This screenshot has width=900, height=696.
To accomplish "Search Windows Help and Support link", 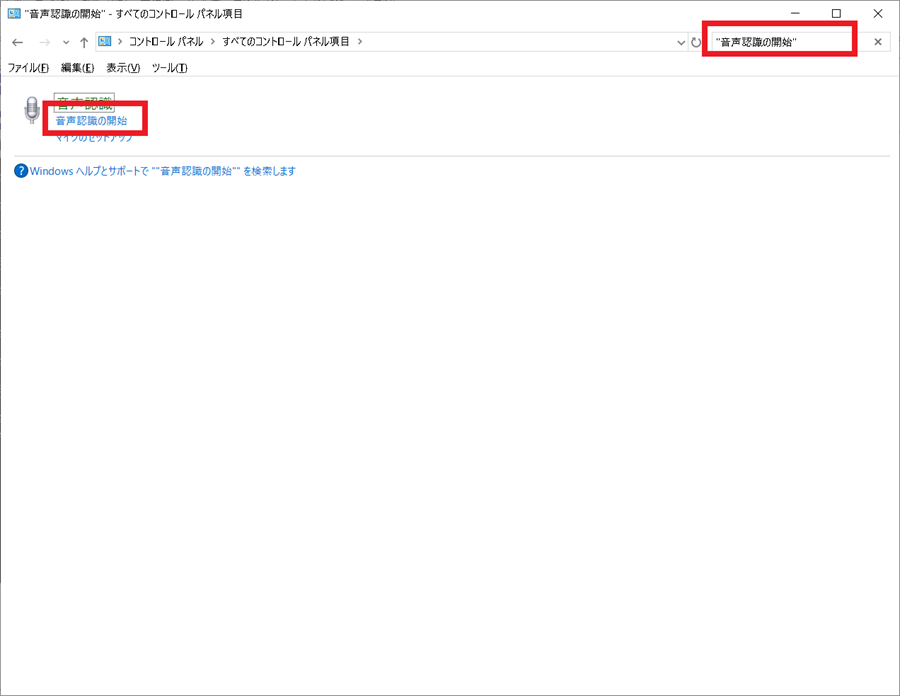I will coord(162,171).
